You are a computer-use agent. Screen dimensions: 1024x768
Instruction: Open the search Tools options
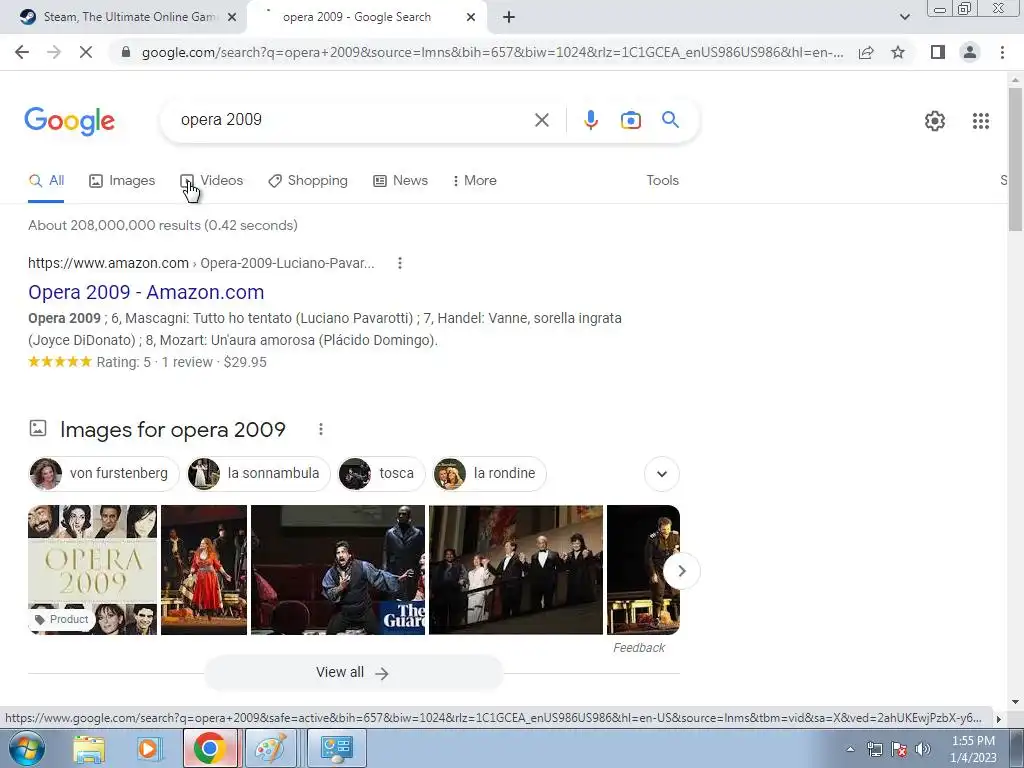(x=662, y=181)
